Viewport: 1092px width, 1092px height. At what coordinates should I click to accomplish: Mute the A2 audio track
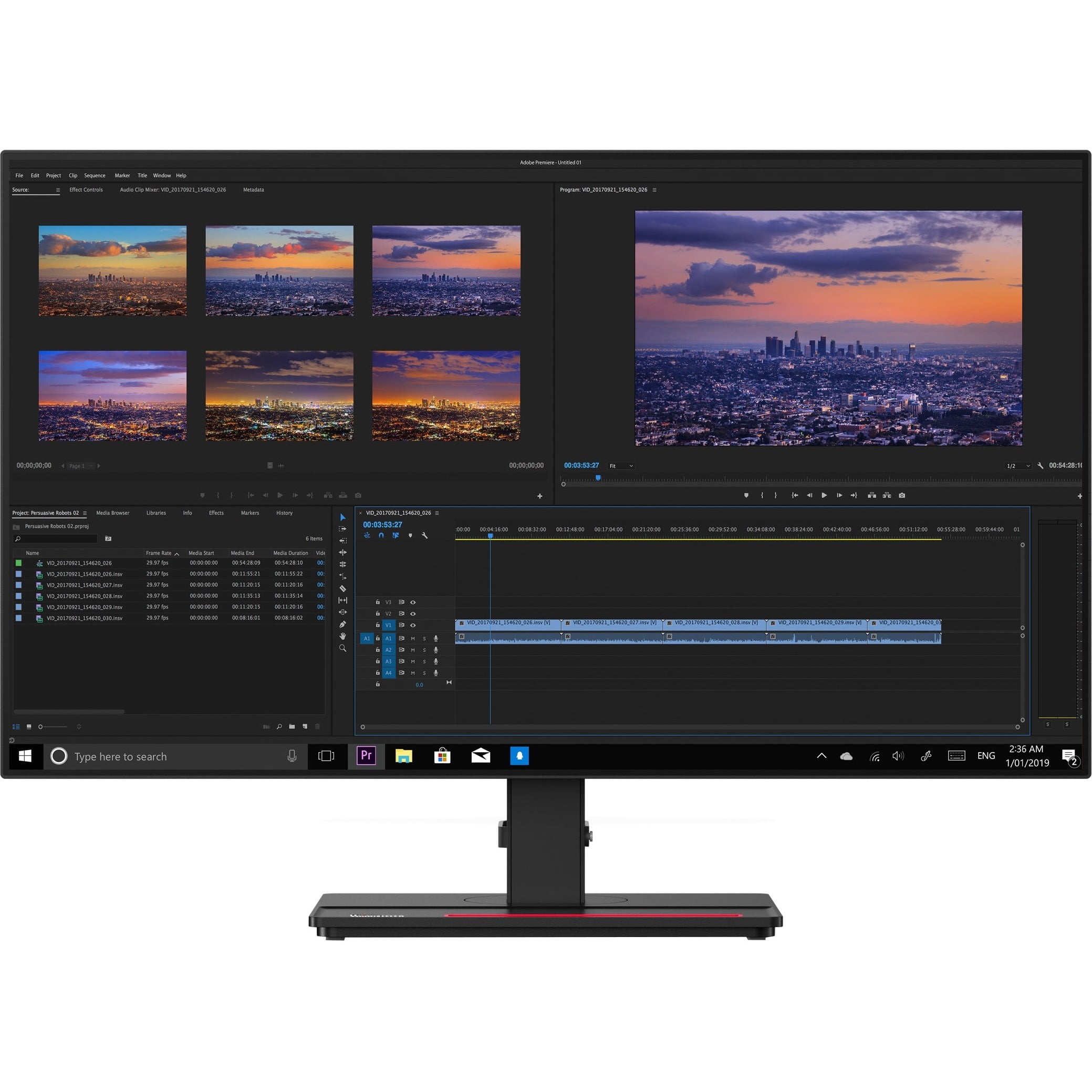(413, 650)
